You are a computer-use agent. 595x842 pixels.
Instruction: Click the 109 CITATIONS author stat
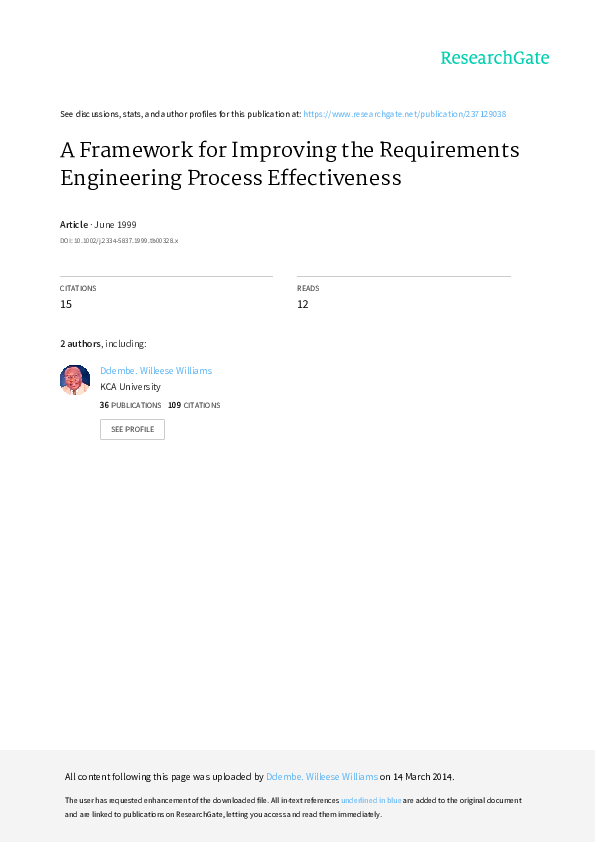pyautogui.click(x=194, y=405)
